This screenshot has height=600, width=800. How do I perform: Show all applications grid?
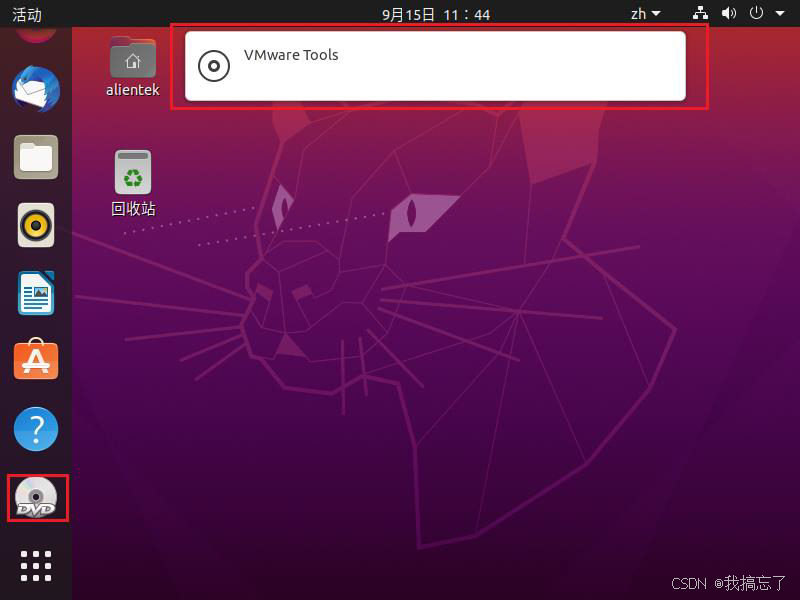(36, 566)
